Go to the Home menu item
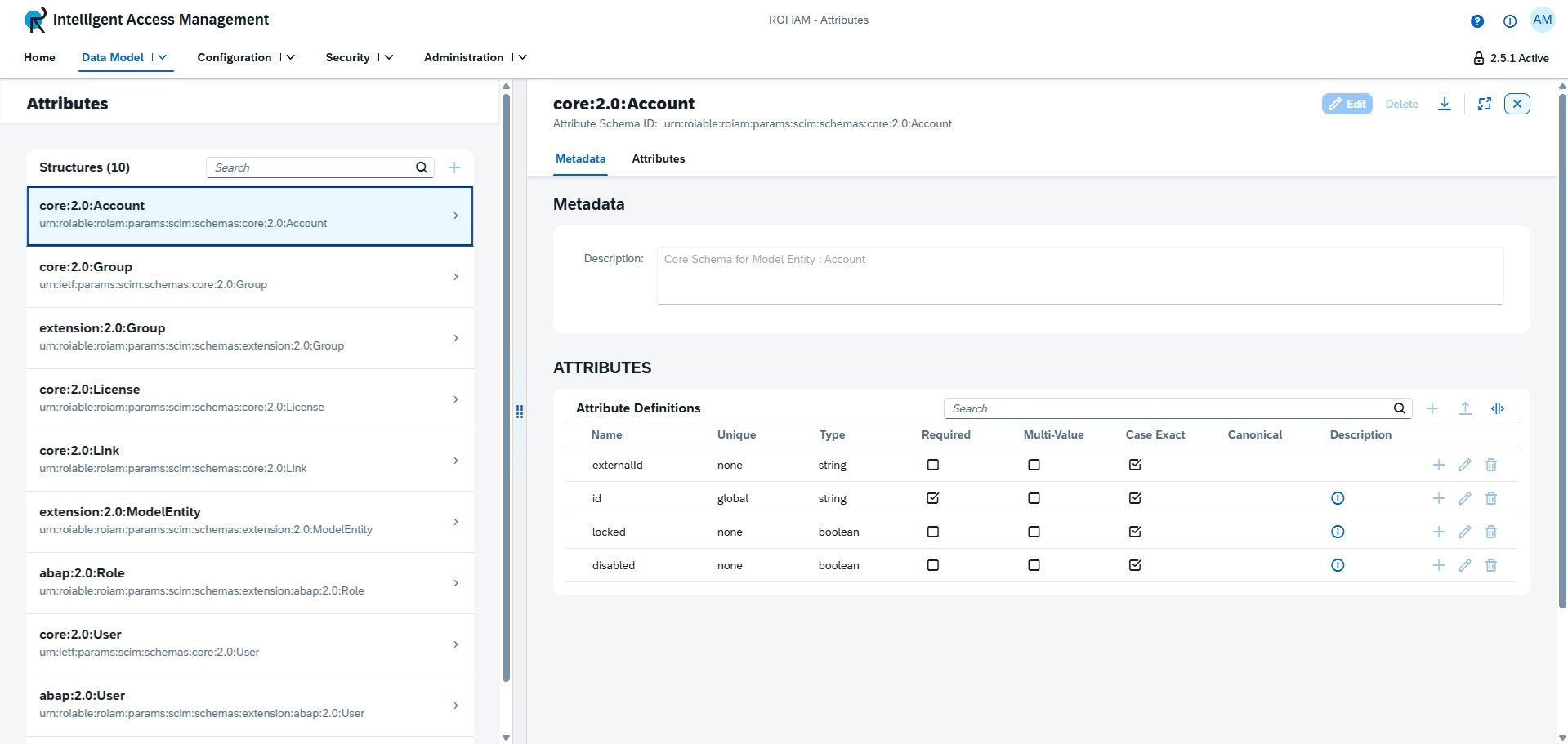Viewport: 1568px width, 744px height. click(x=39, y=57)
